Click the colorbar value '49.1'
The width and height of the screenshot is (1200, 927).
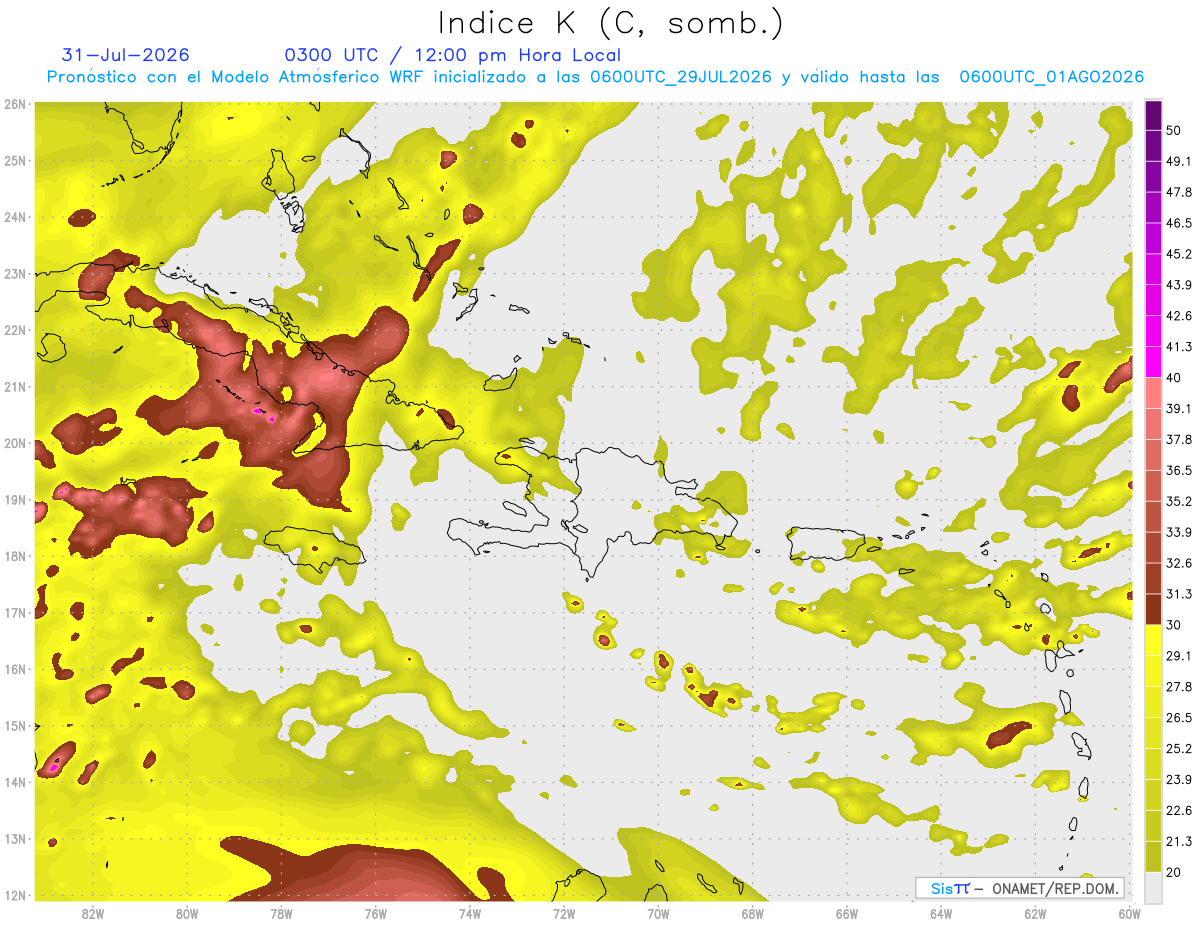point(1179,160)
